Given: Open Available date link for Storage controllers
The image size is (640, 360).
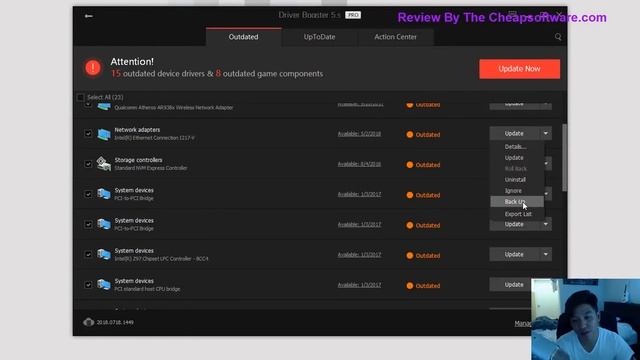Looking at the screenshot, I should [359, 164].
